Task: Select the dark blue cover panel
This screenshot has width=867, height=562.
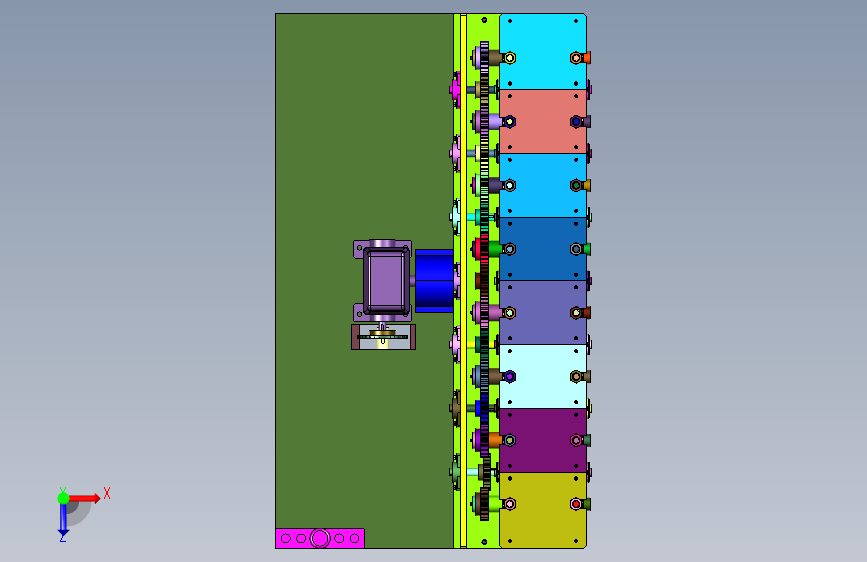Action: [543, 249]
